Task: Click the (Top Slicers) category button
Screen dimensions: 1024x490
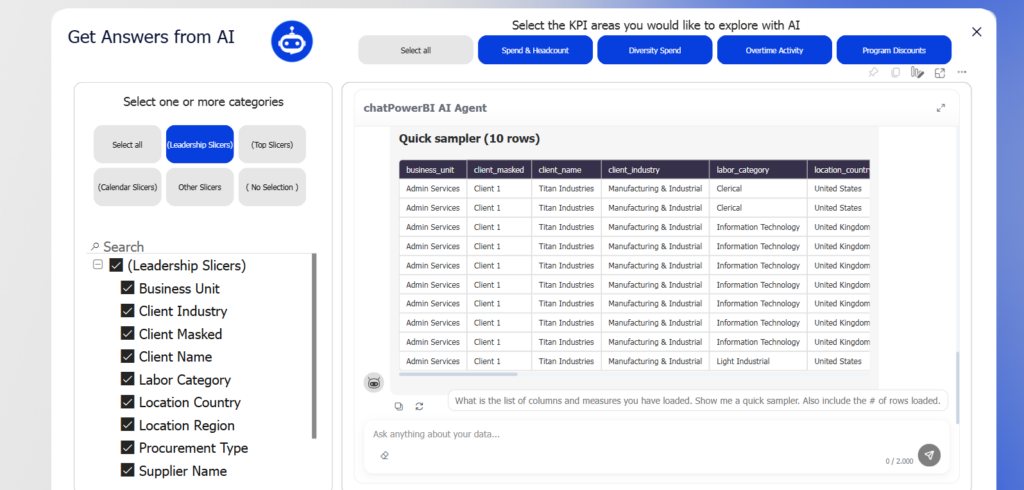Action: [x=272, y=144]
